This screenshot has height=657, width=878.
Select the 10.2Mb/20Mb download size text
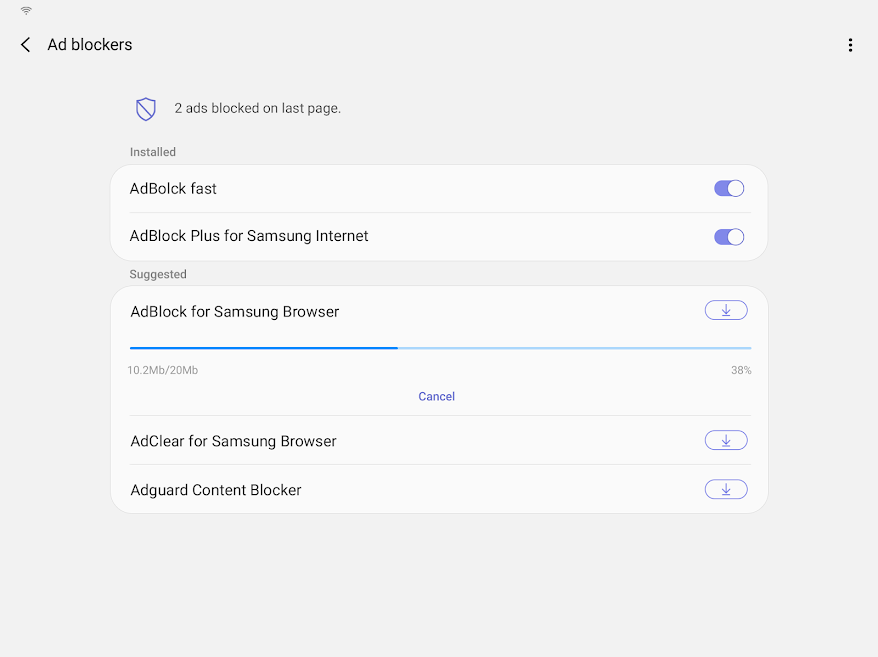click(162, 370)
